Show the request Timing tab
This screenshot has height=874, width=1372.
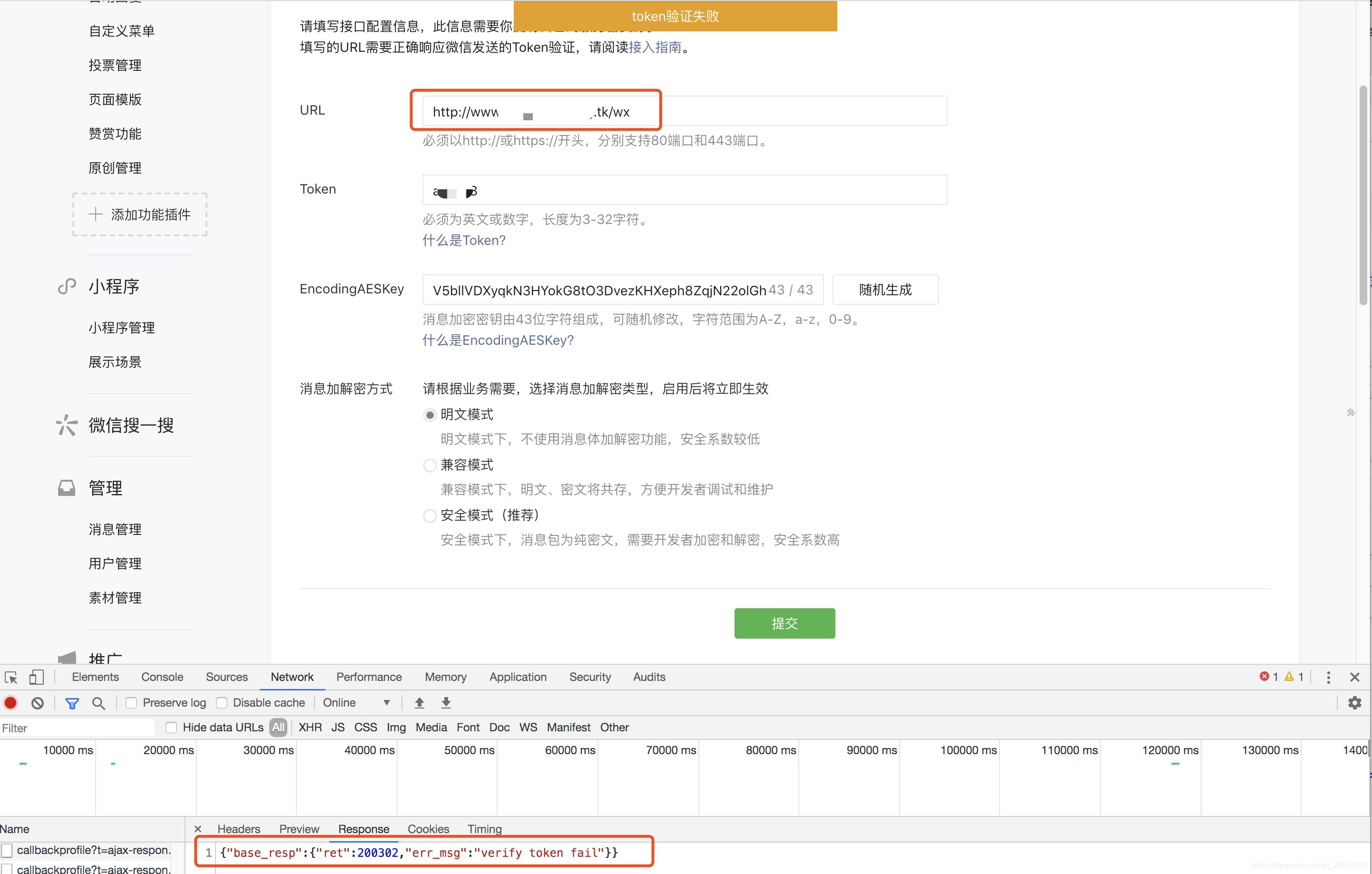pyautogui.click(x=484, y=829)
